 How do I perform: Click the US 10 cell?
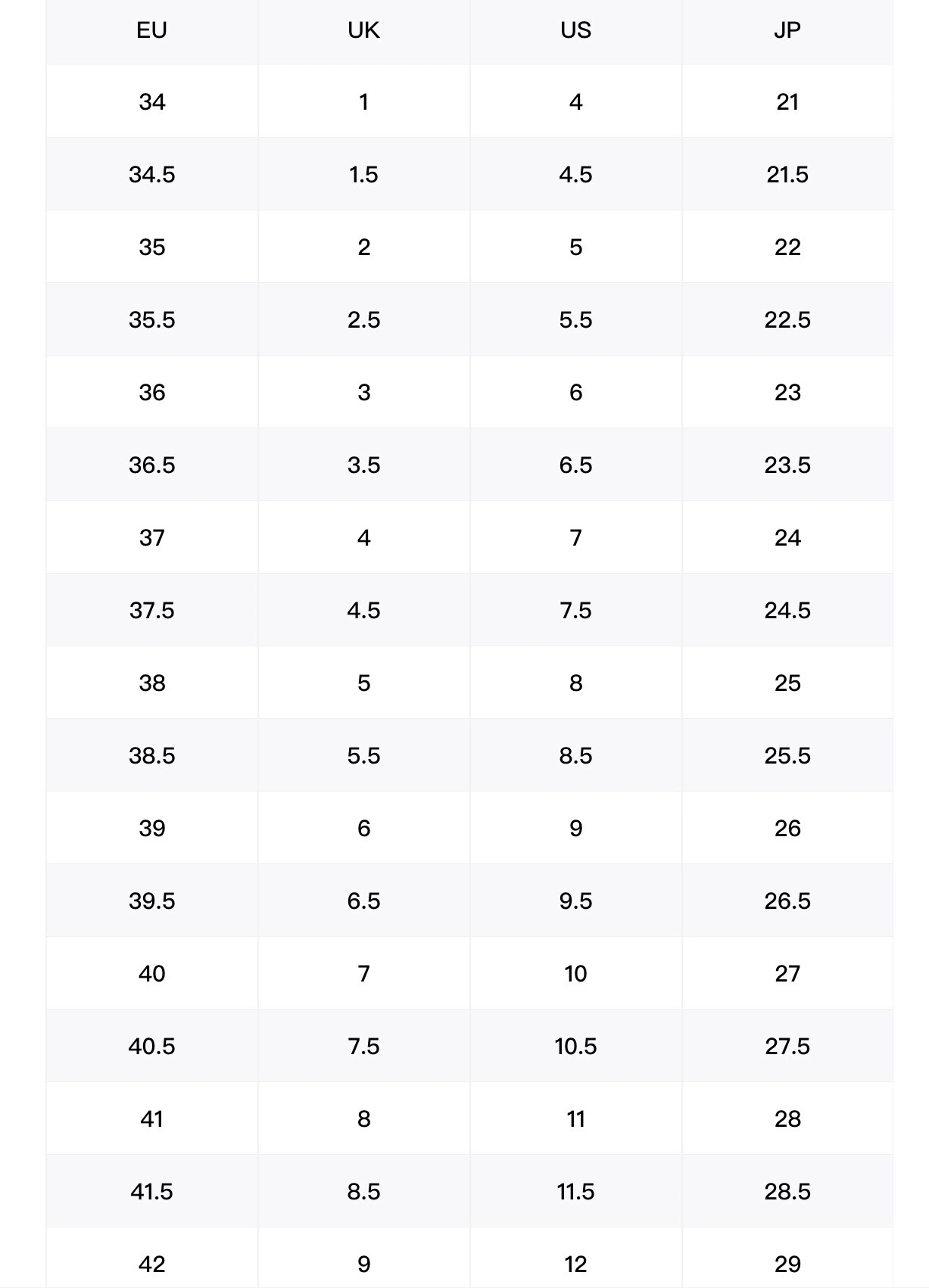[x=575, y=973]
